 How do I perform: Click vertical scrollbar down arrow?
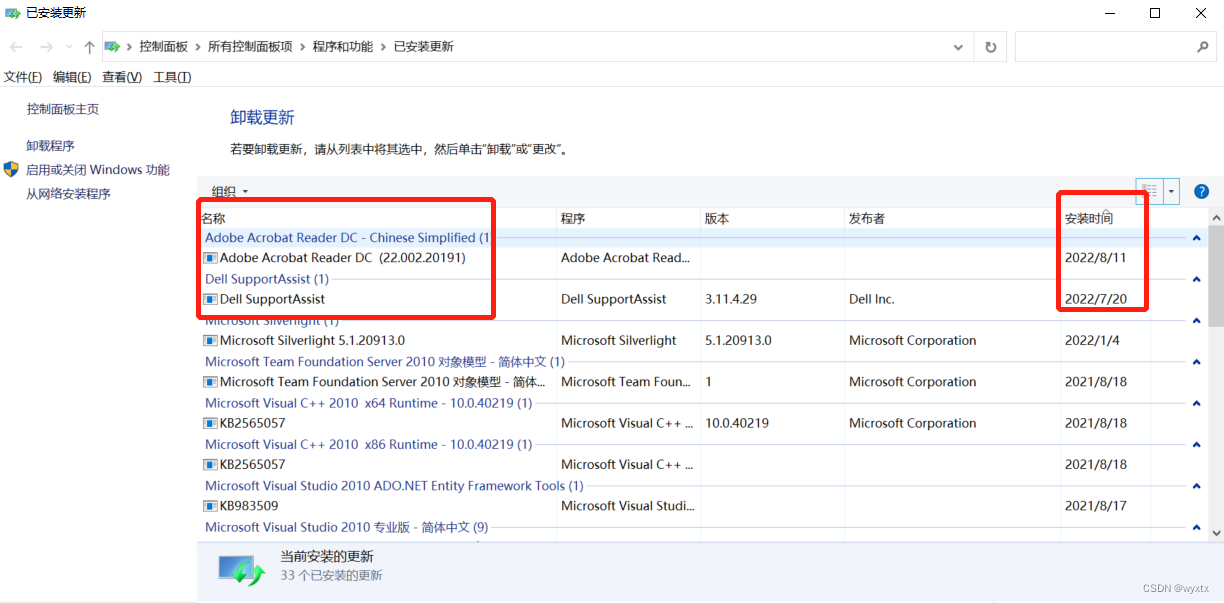tap(1216, 533)
